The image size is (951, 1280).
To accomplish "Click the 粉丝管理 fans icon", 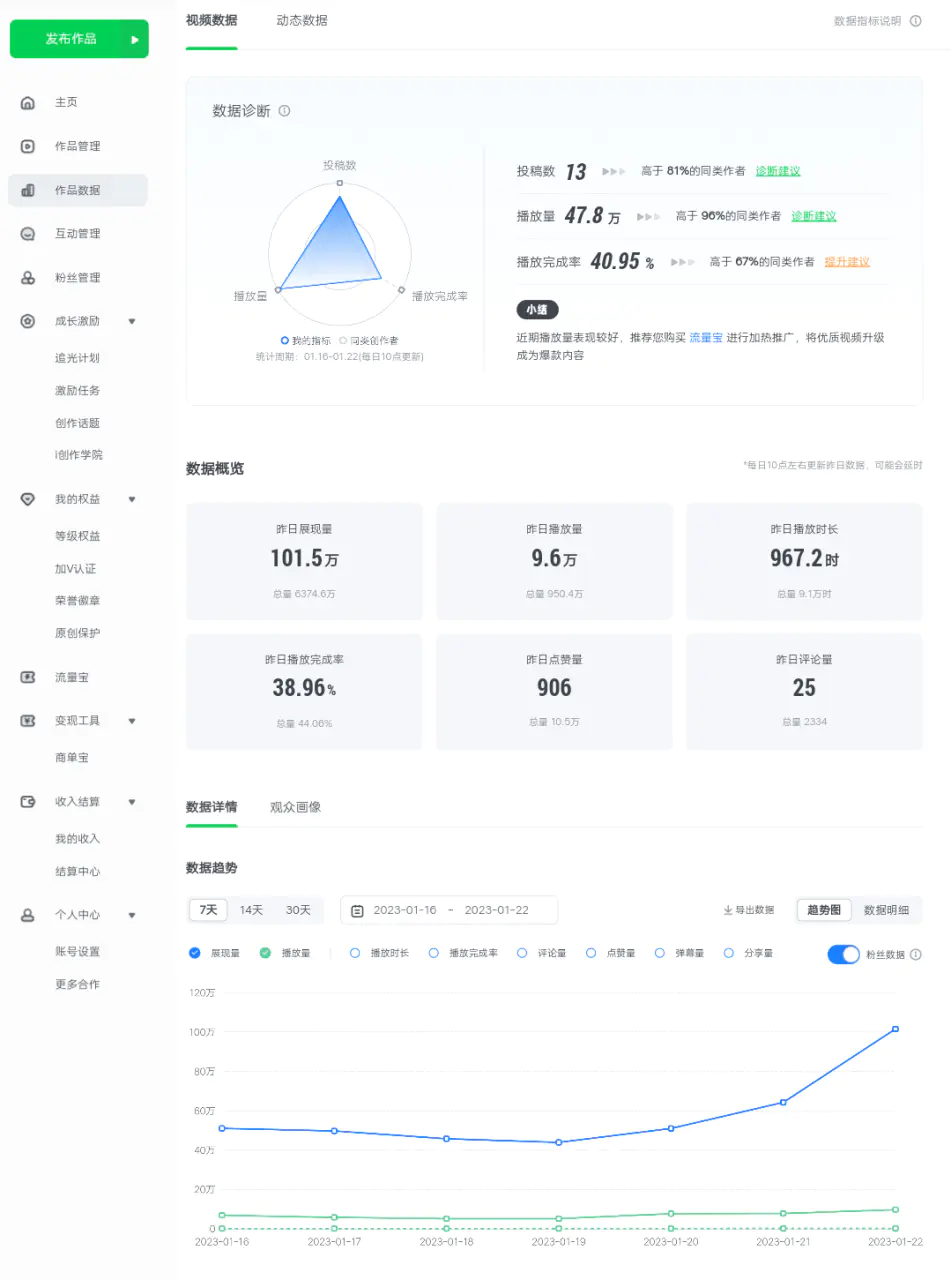I will point(28,278).
